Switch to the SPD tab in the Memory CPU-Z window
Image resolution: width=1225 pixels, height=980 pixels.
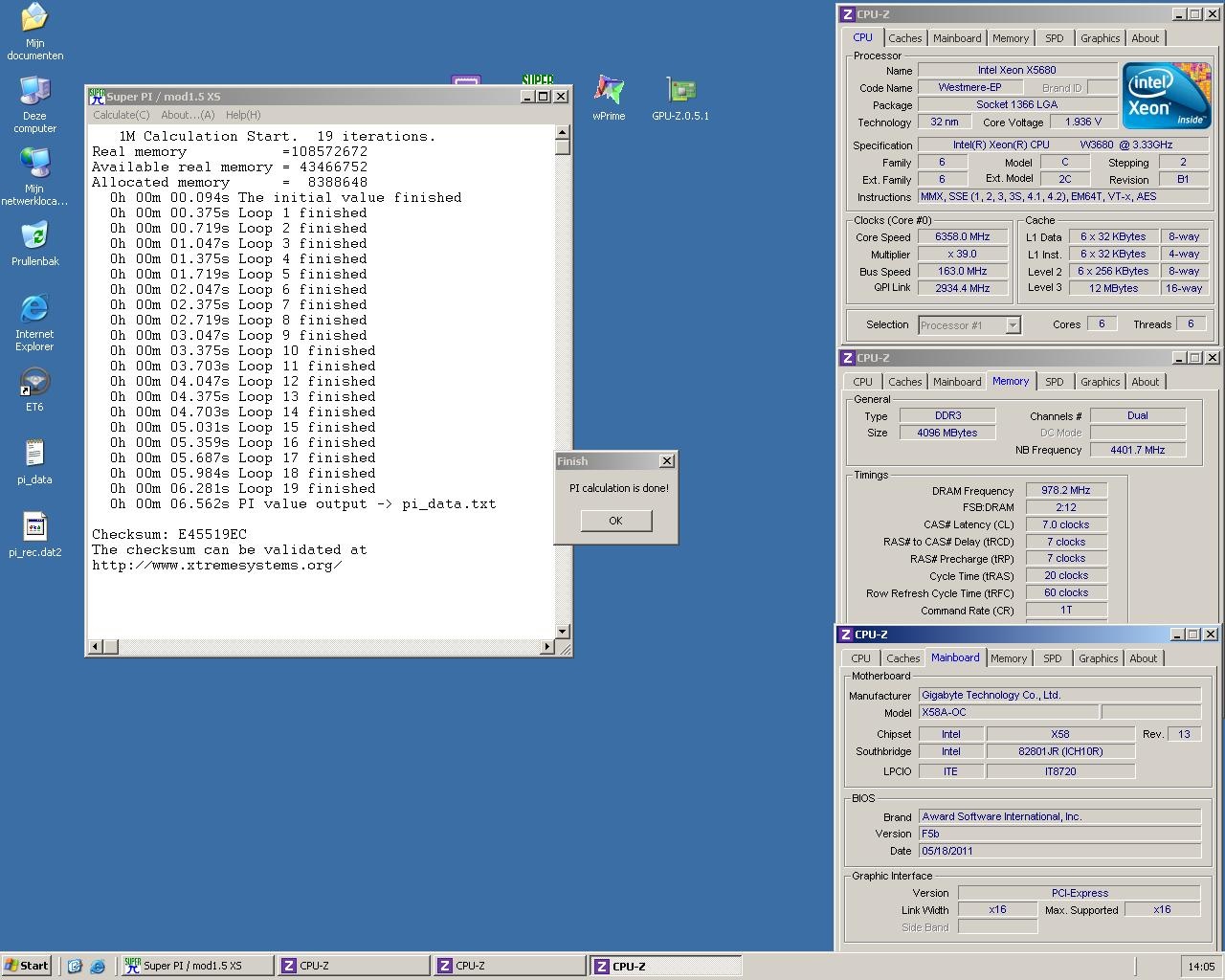click(x=1054, y=382)
